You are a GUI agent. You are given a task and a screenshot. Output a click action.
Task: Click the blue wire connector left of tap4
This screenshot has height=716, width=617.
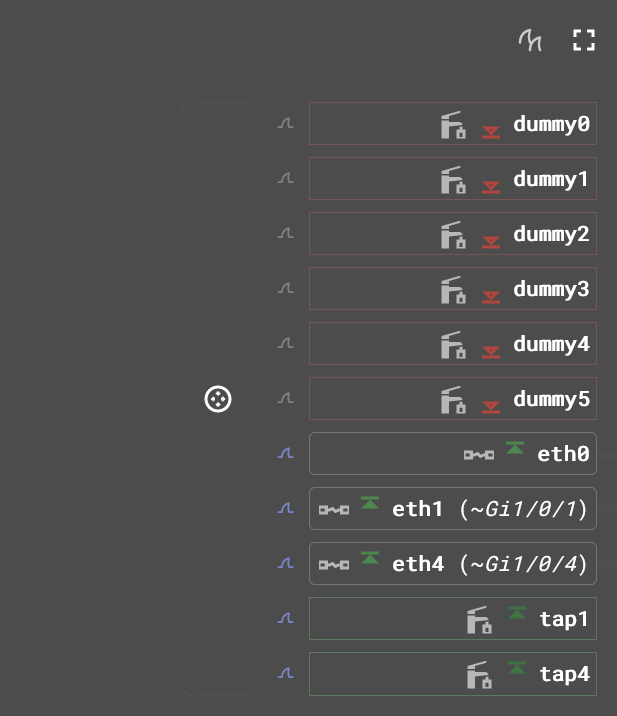(x=286, y=673)
